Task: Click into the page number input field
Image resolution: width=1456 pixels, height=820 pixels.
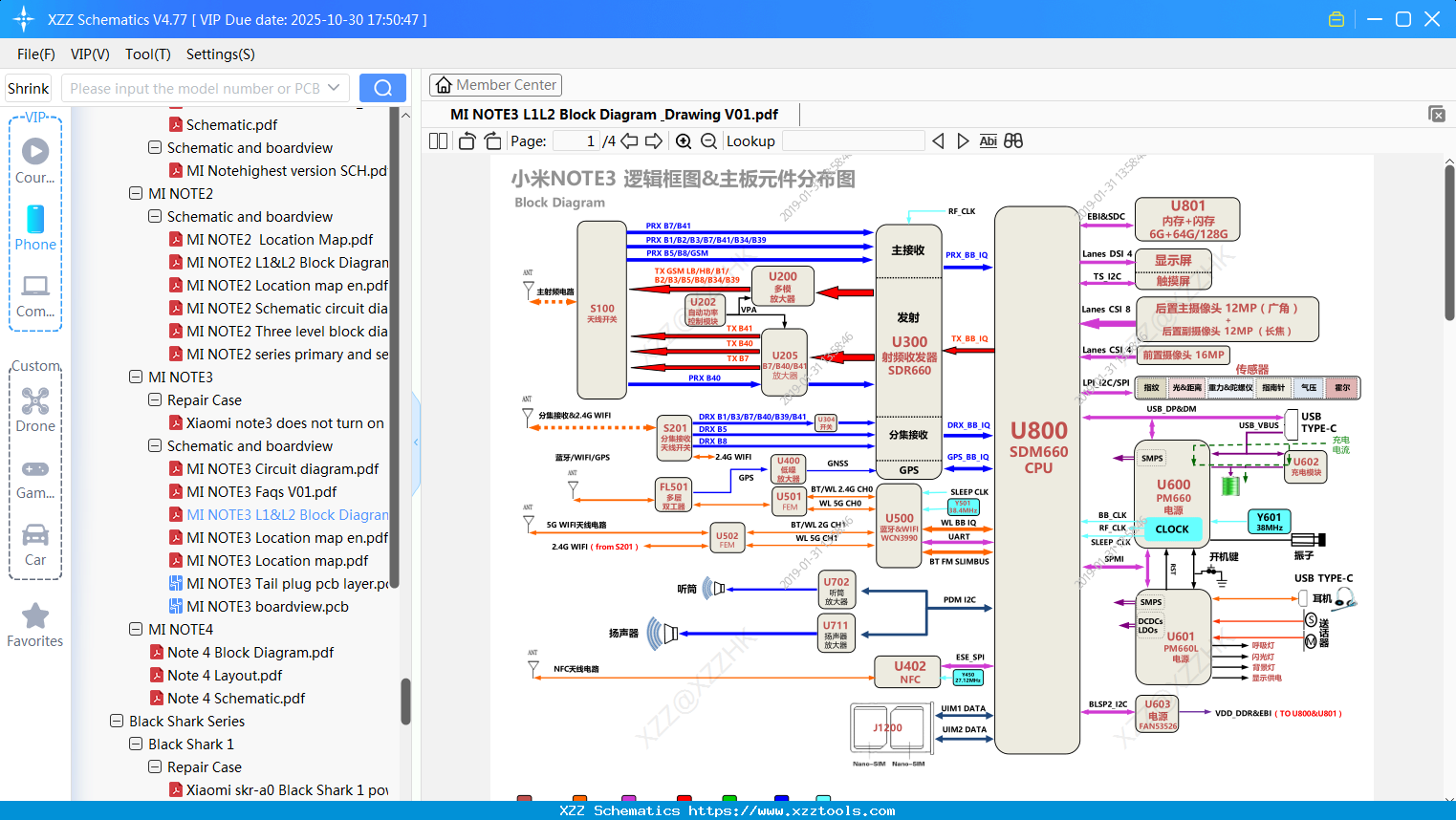Action: pos(575,140)
